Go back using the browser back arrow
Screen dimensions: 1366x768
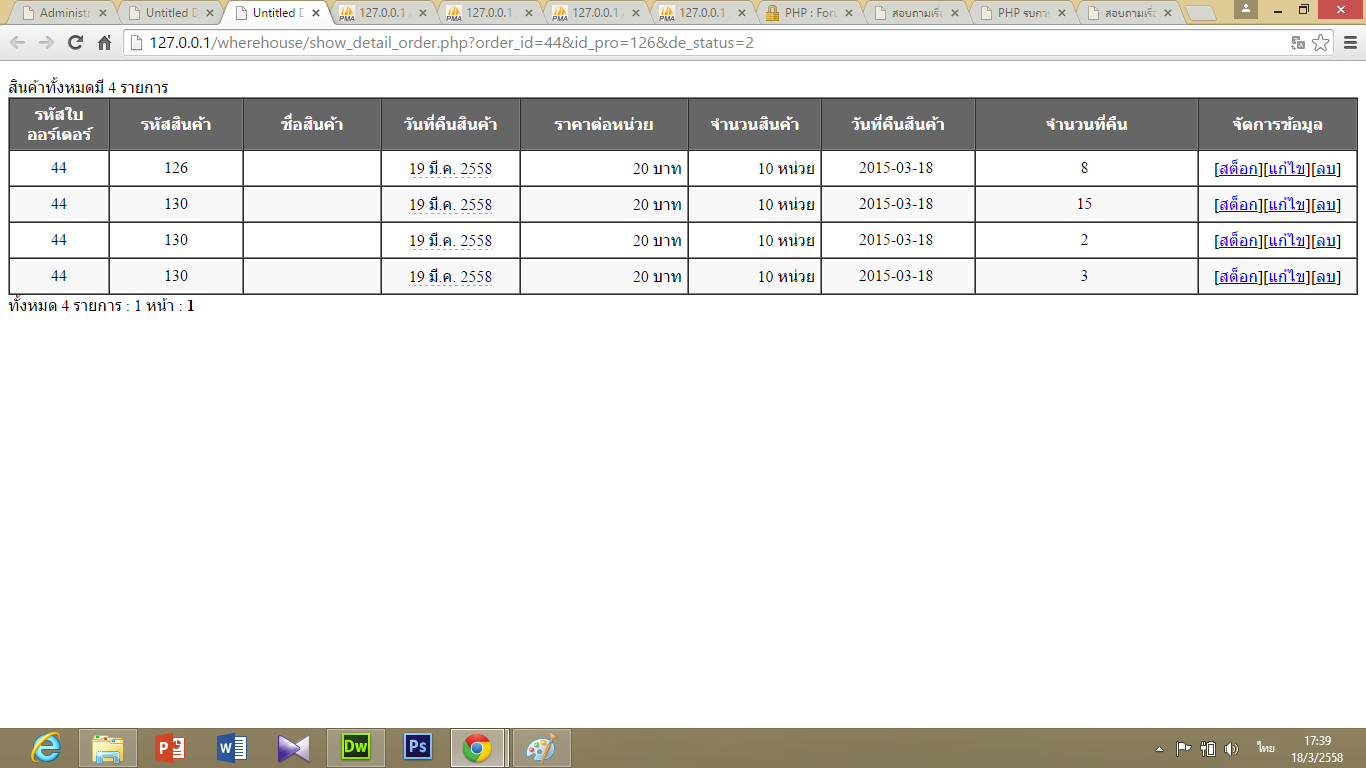(x=18, y=43)
